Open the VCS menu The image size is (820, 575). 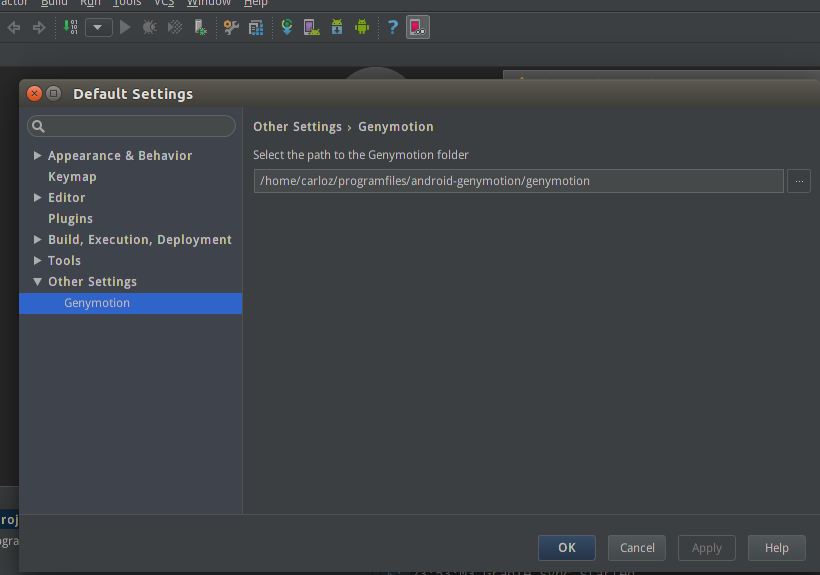click(164, 3)
